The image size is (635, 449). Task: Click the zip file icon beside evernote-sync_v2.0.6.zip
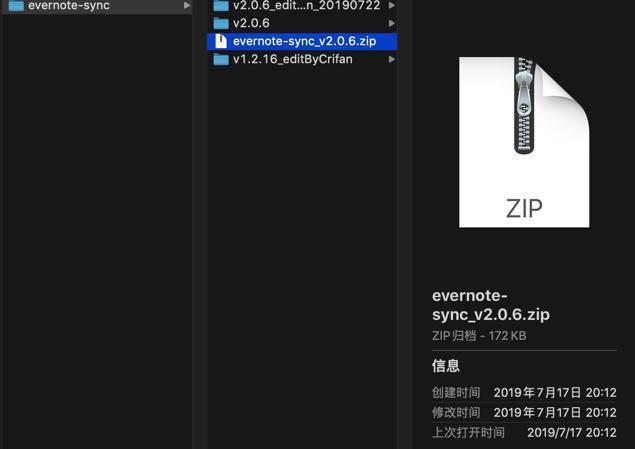click(221, 41)
